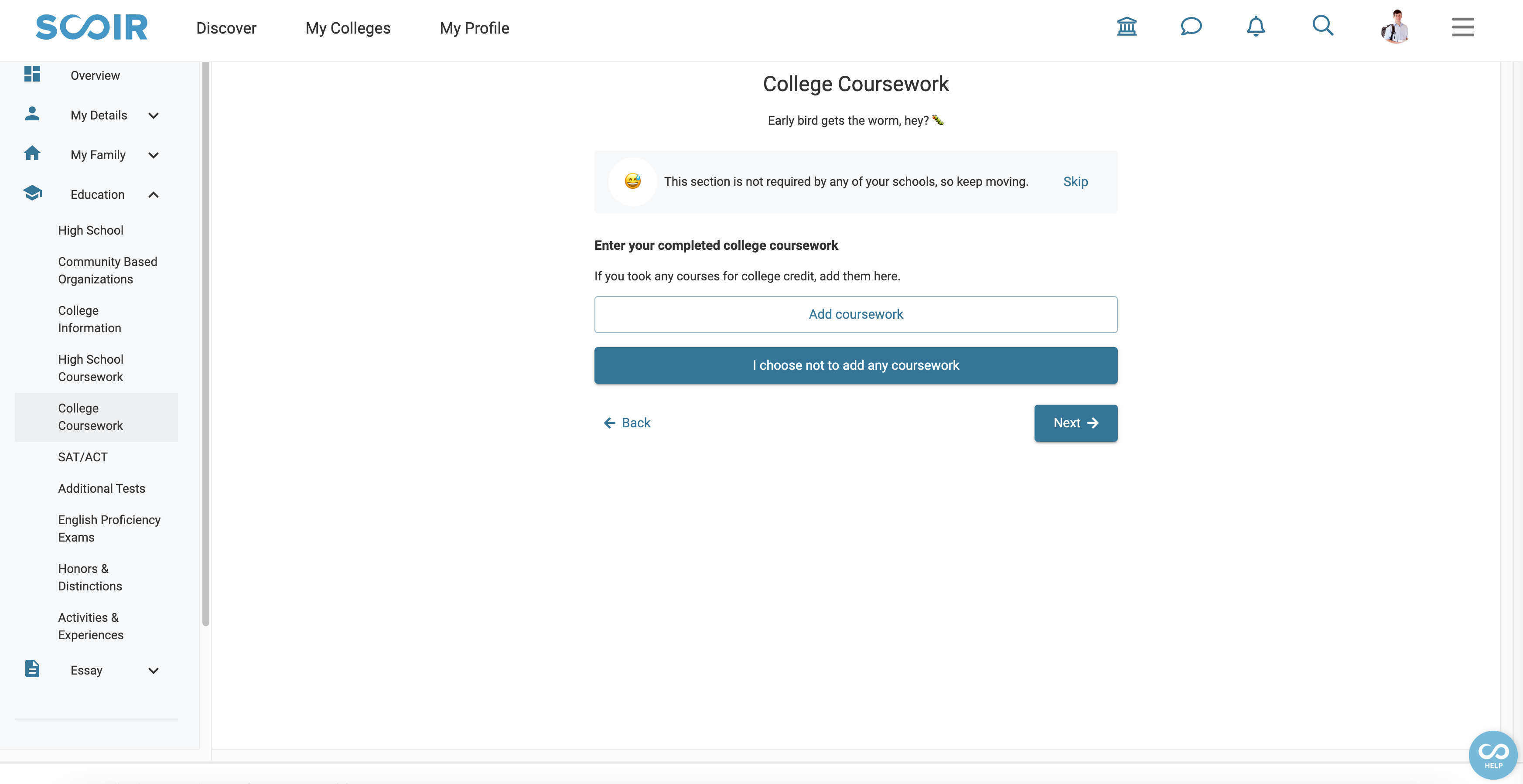Click the Education graduation cap icon
This screenshot has width=1523, height=784.
[x=32, y=193]
